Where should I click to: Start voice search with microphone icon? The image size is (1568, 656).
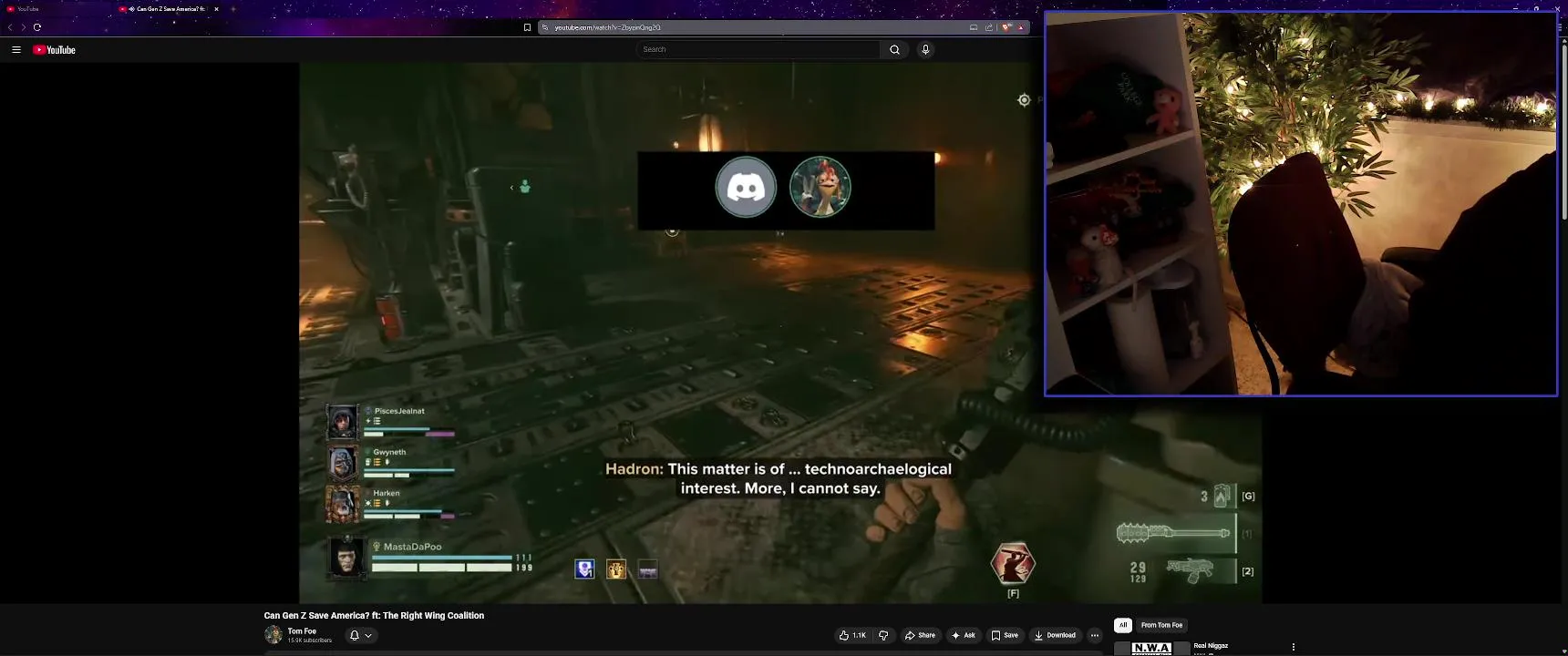[x=925, y=50]
